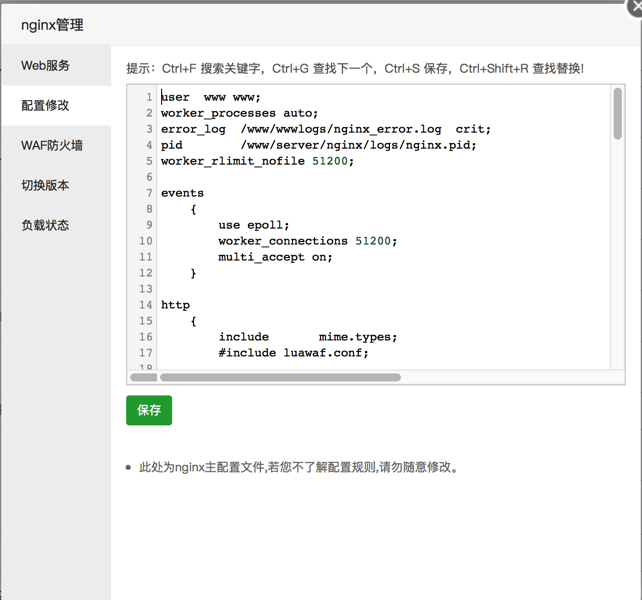This screenshot has width=642, height=600.
Task: Click the 'user www www;' line
Action: [211, 97]
